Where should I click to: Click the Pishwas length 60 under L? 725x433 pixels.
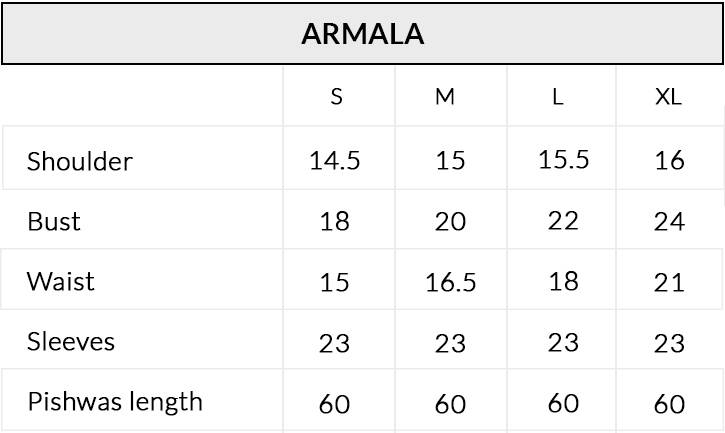(563, 403)
